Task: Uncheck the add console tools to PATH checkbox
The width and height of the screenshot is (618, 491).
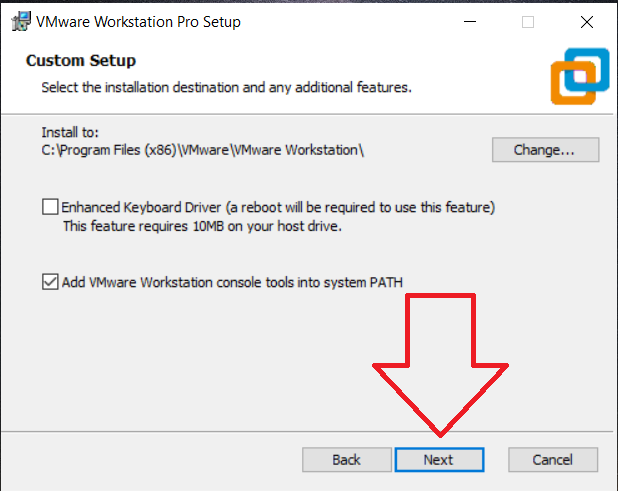Action: point(50,282)
